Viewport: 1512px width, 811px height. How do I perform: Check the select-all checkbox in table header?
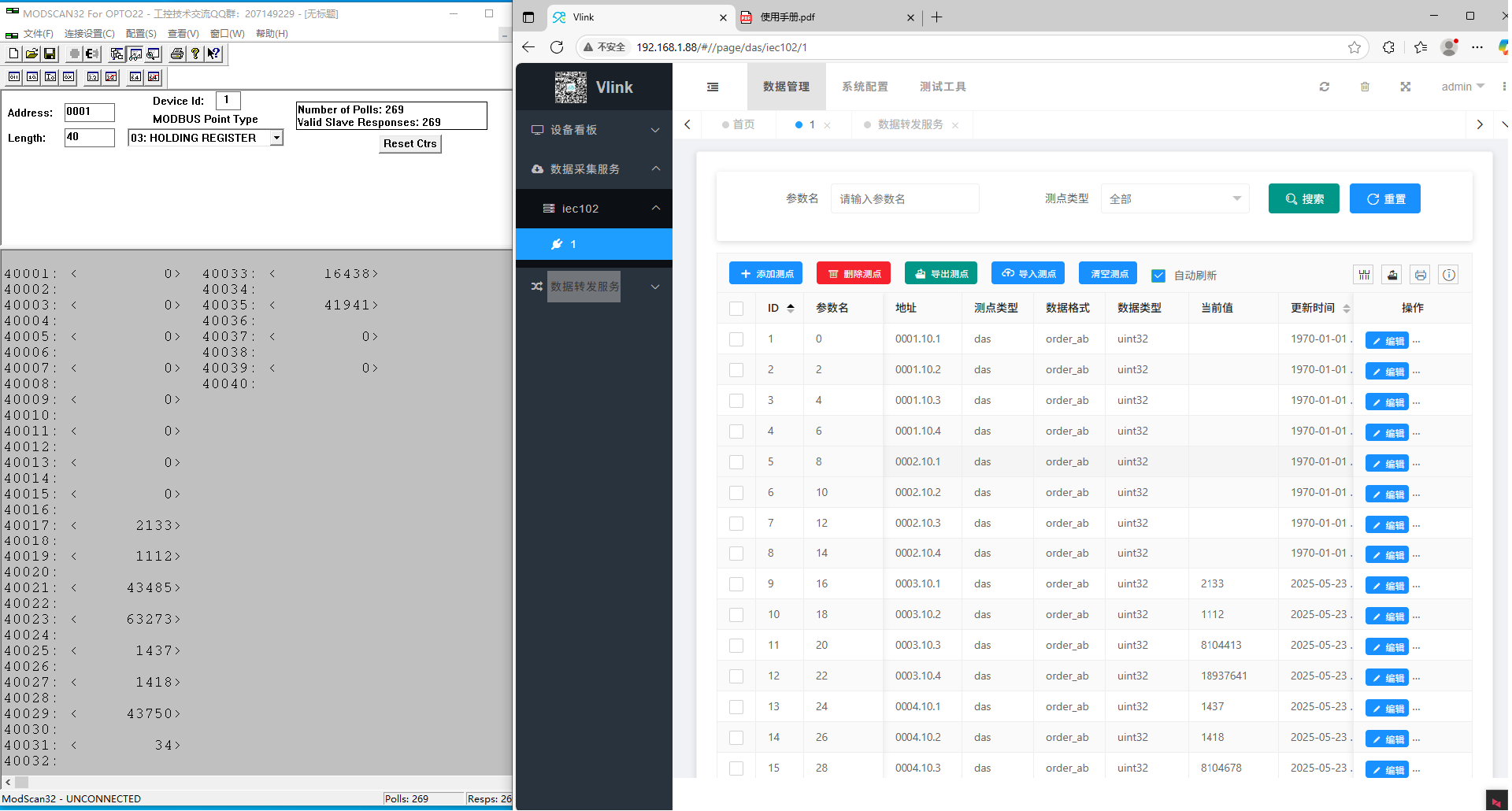736,309
